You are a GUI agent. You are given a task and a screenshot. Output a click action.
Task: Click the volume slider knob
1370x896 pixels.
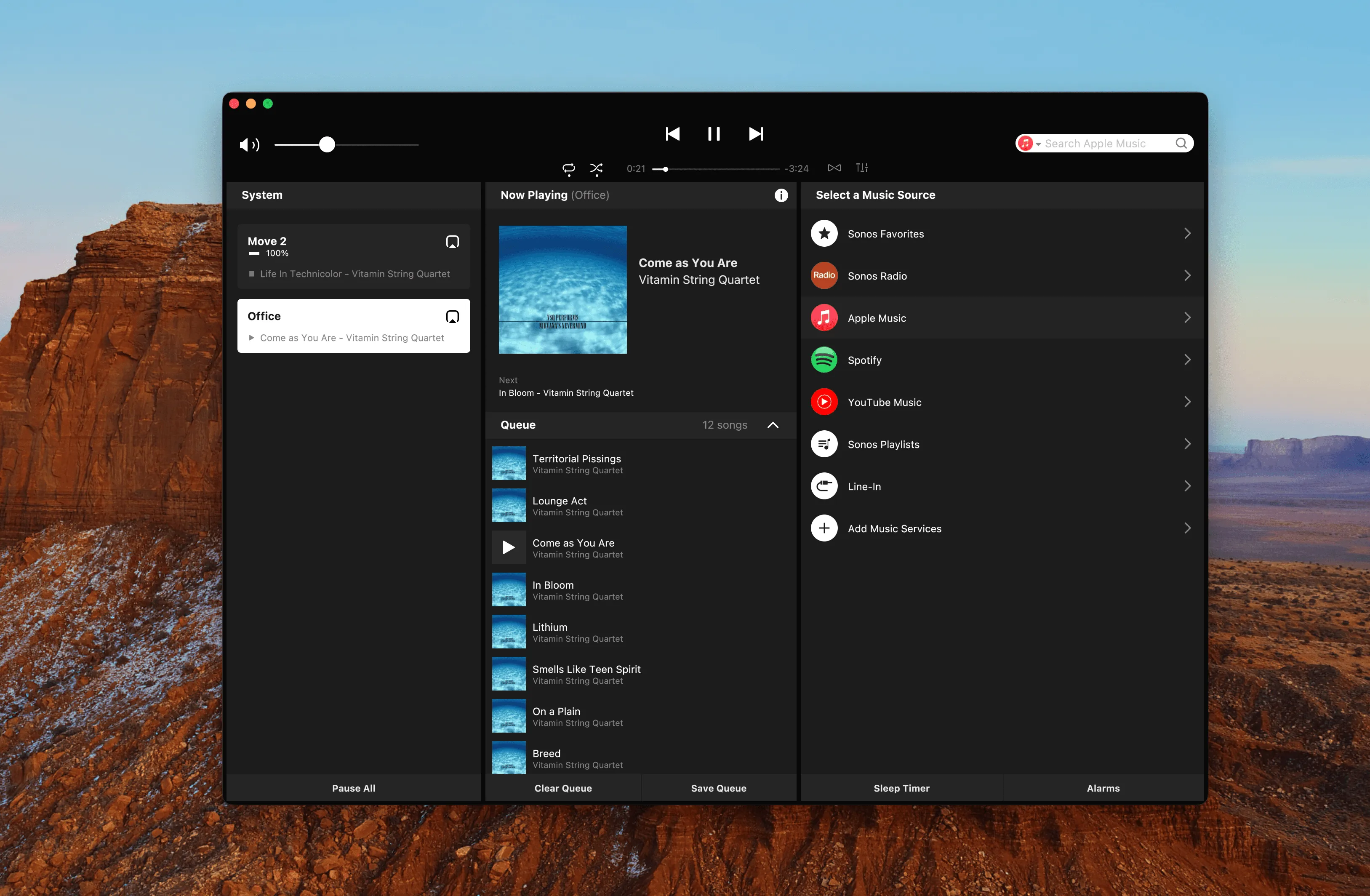tap(327, 144)
